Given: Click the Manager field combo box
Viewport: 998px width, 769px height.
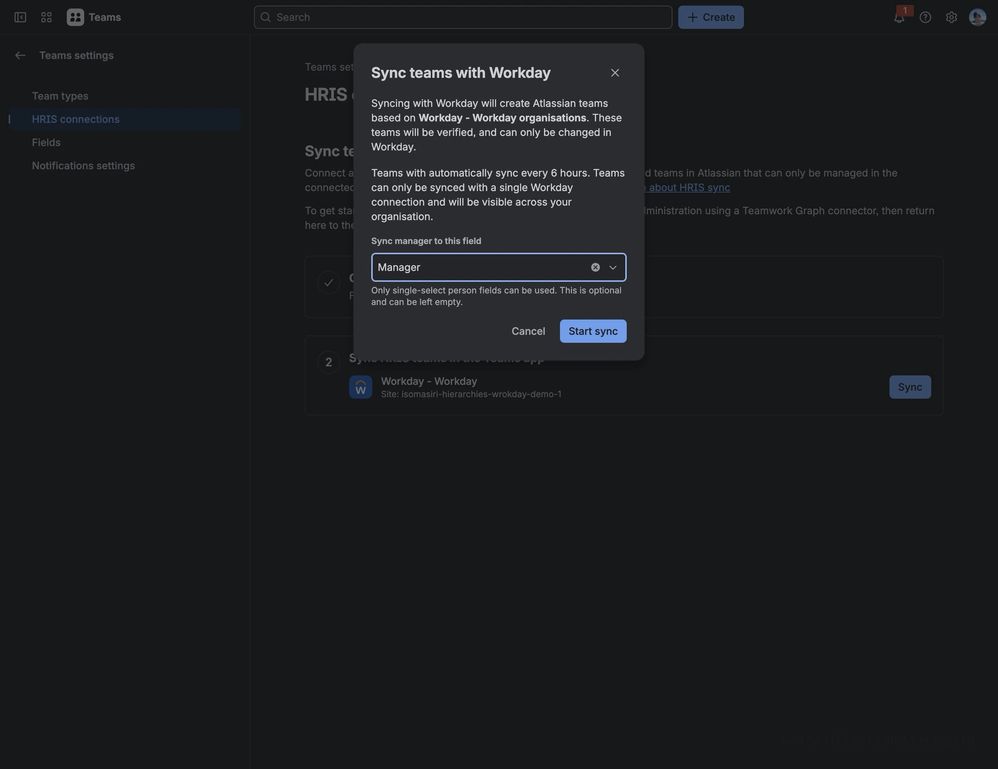Looking at the screenshot, I should (499, 267).
